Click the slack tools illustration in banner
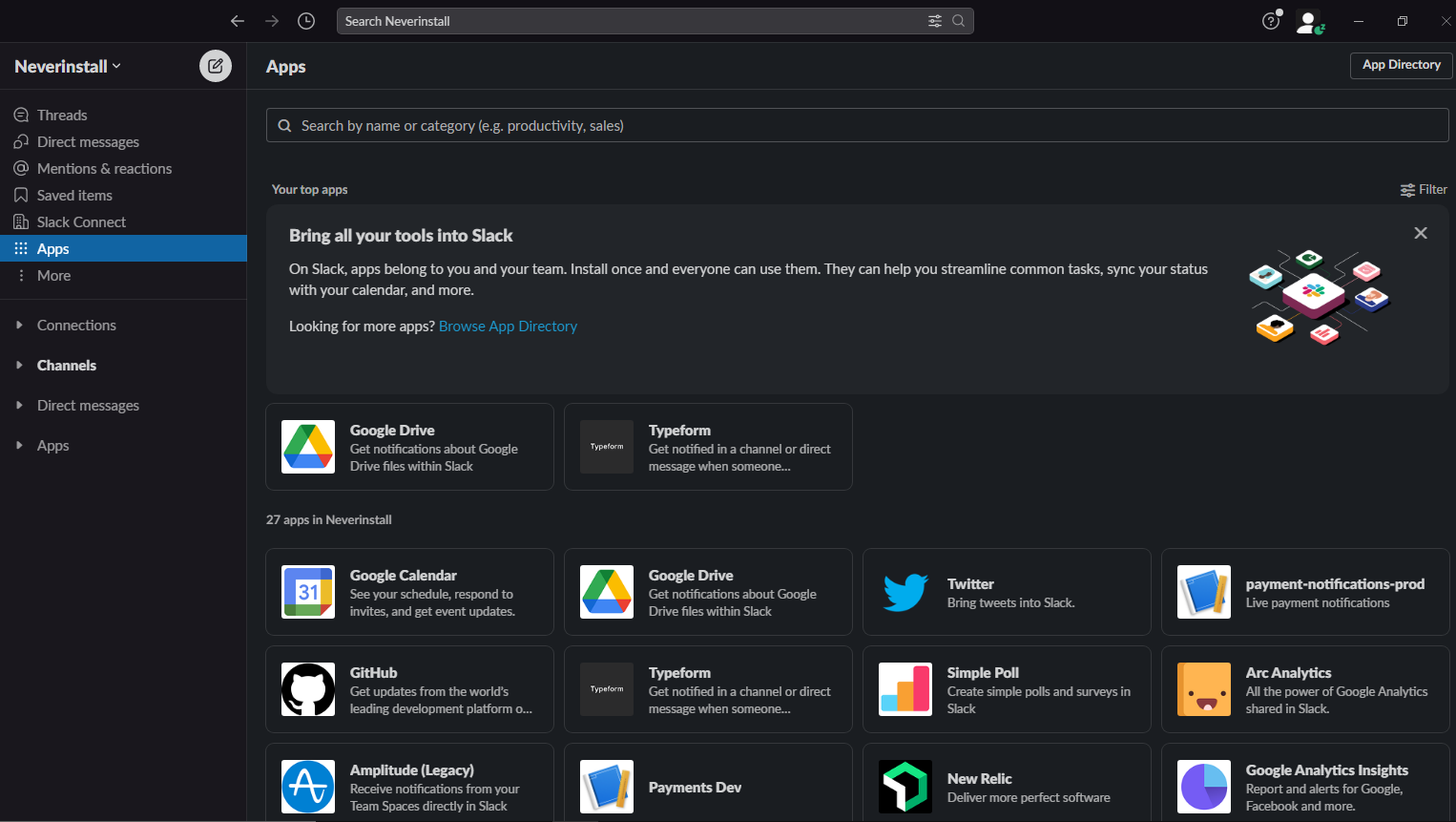The image size is (1456, 822). [x=1321, y=296]
